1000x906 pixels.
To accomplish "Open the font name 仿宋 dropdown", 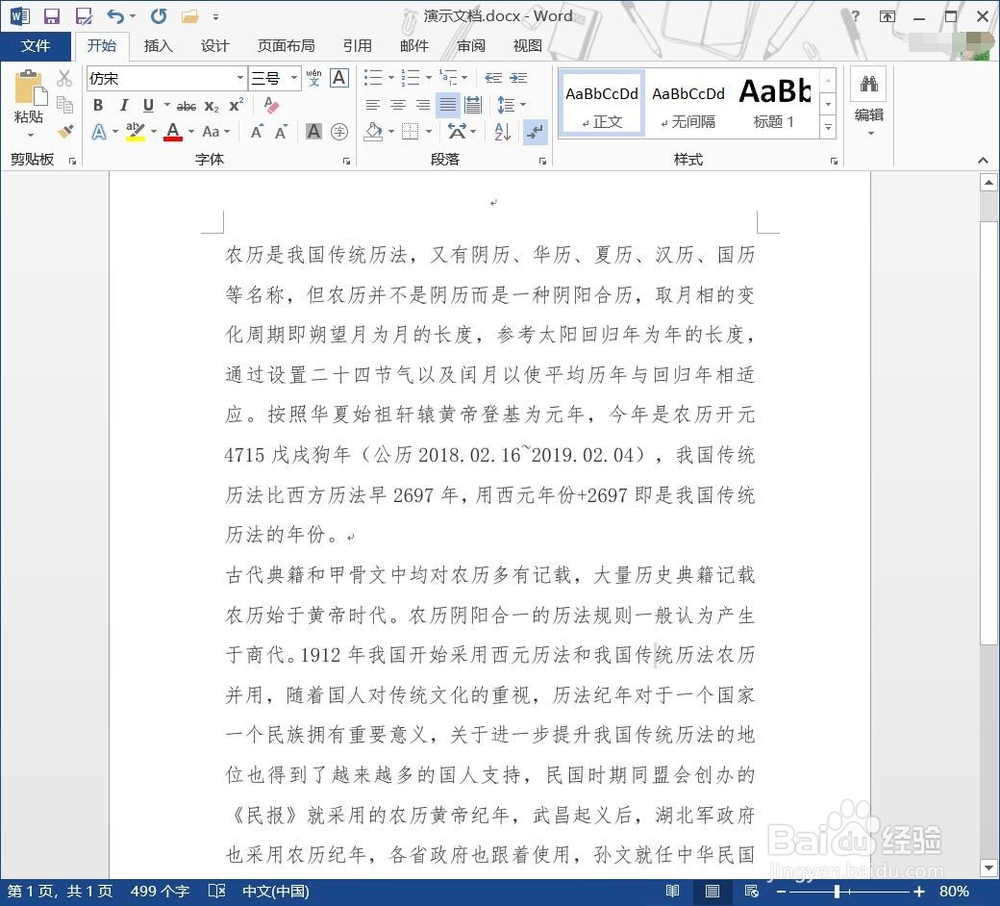I will [x=240, y=78].
